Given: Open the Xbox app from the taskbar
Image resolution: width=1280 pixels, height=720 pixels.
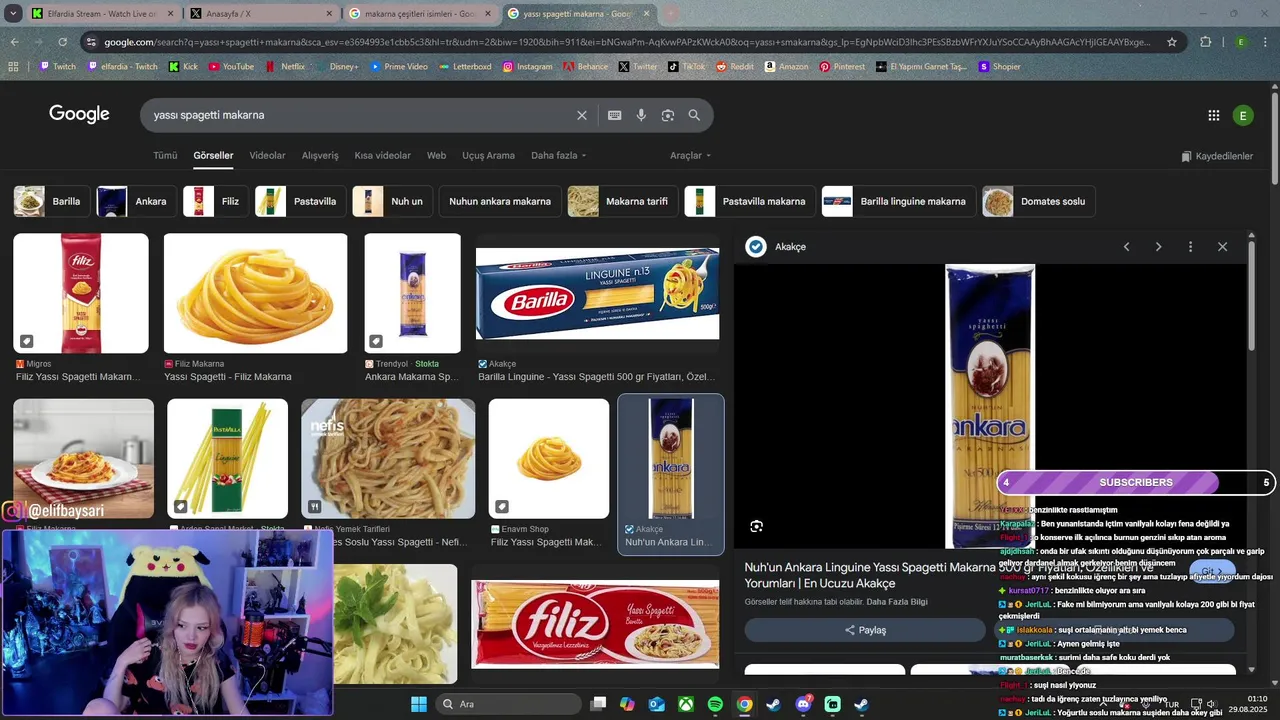Looking at the screenshot, I should (686, 704).
